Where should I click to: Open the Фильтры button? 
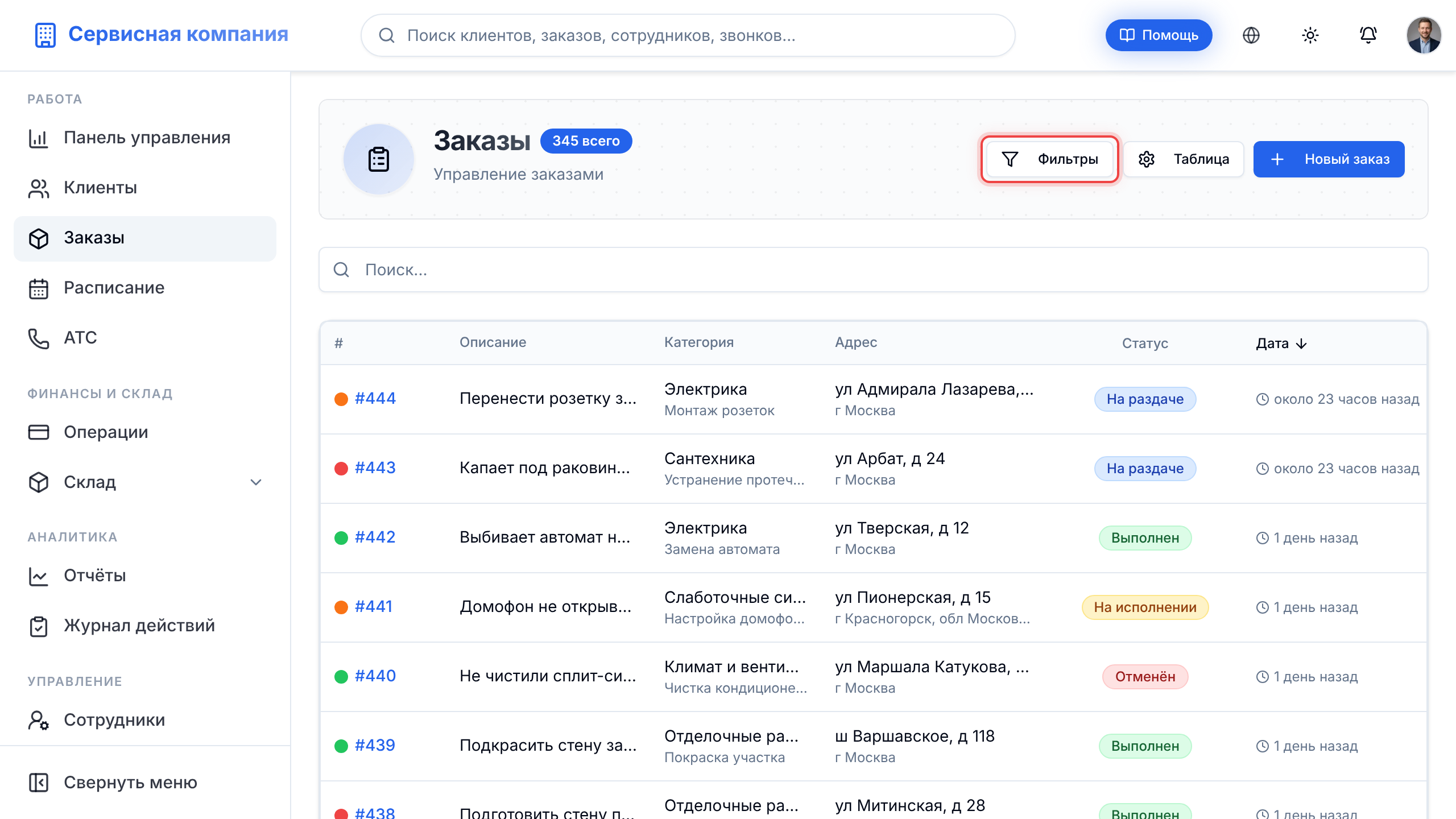pos(1049,159)
